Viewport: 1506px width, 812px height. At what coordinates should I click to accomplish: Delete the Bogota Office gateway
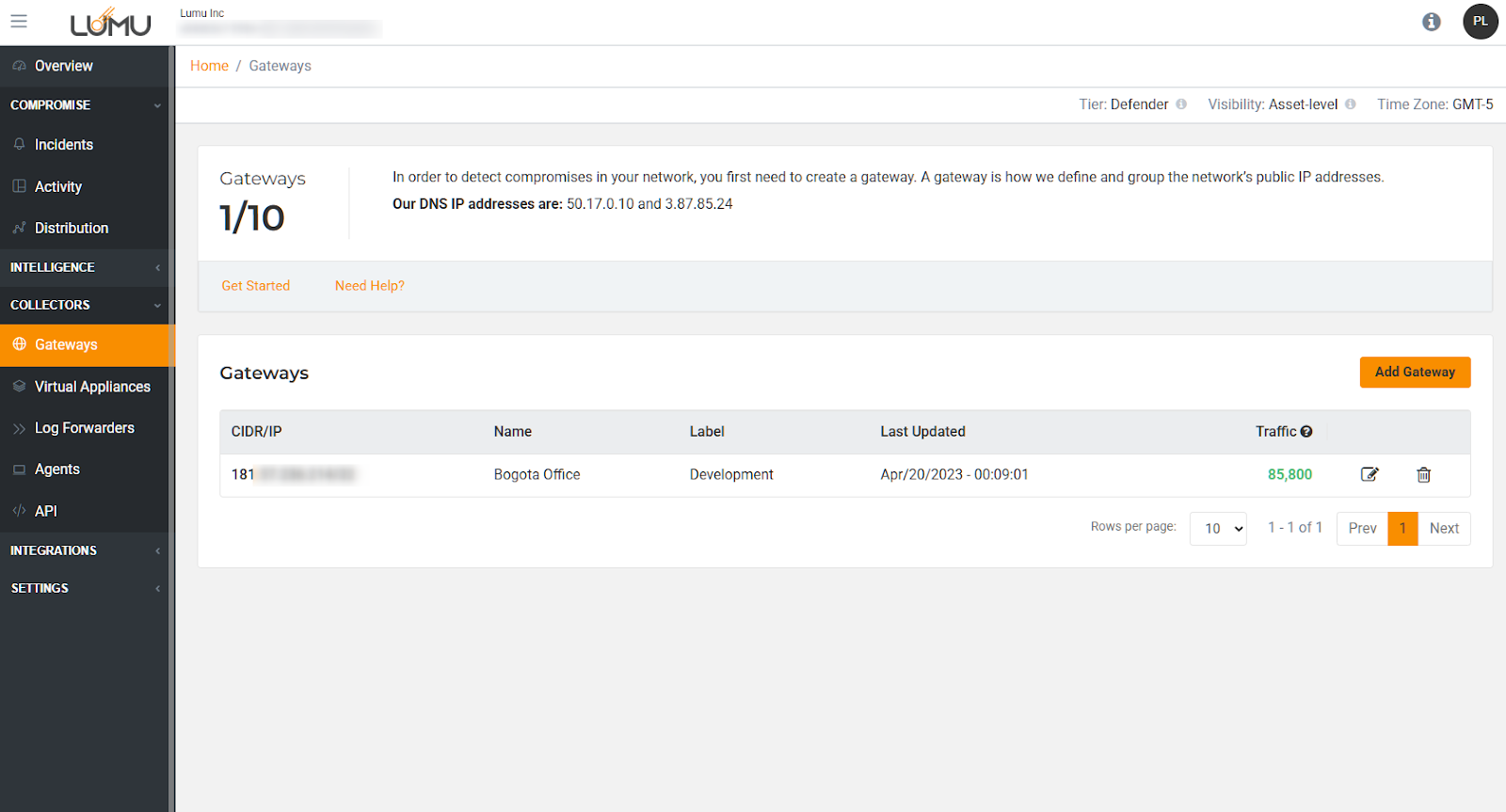pyautogui.click(x=1423, y=474)
